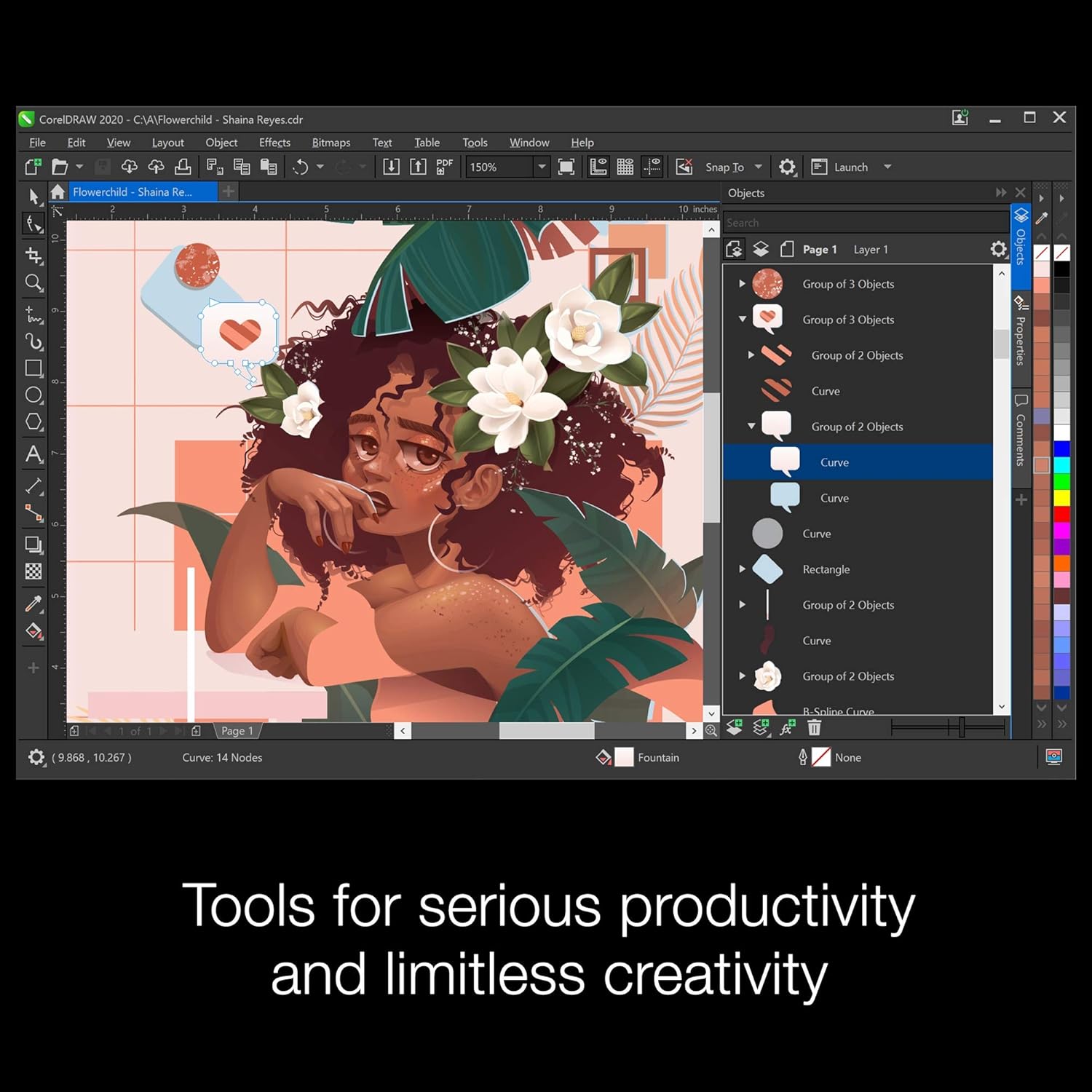Open the 150% zoom level dropdown
Viewport: 1092px width, 1092px height.
tap(542, 167)
